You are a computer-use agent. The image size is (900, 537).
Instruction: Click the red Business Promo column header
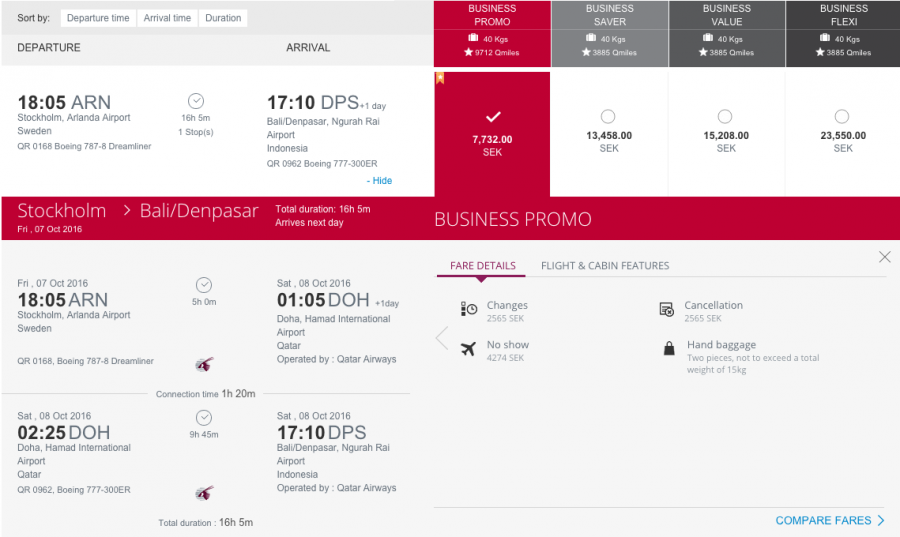pyautogui.click(x=492, y=34)
